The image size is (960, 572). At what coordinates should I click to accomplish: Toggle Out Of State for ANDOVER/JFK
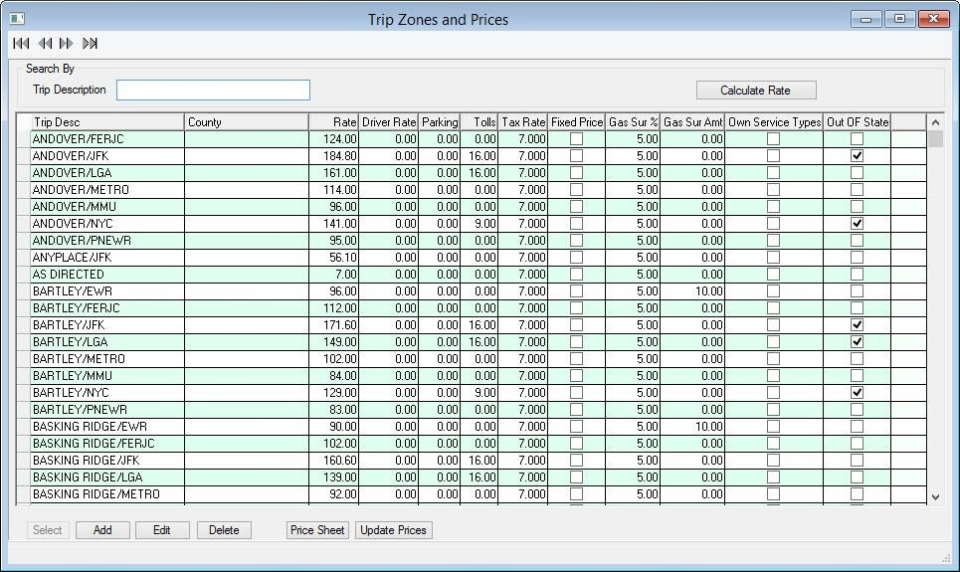click(857, 156)
